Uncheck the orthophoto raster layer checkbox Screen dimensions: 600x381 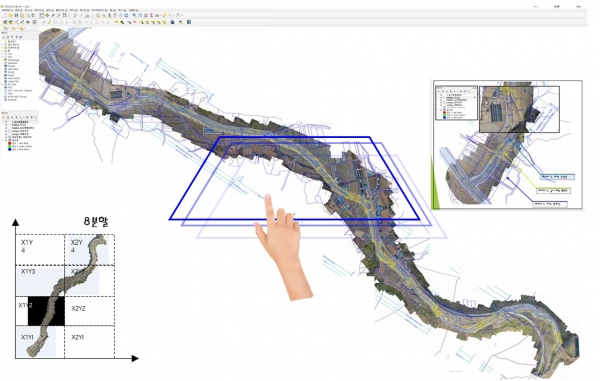point(6,140)
